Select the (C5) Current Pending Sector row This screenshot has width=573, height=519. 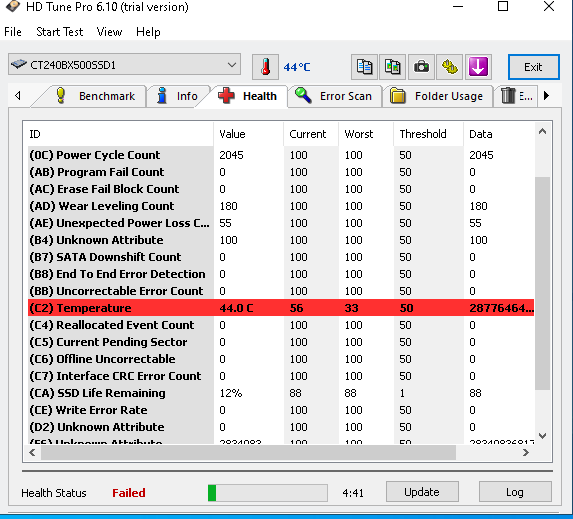pos(281,342)
